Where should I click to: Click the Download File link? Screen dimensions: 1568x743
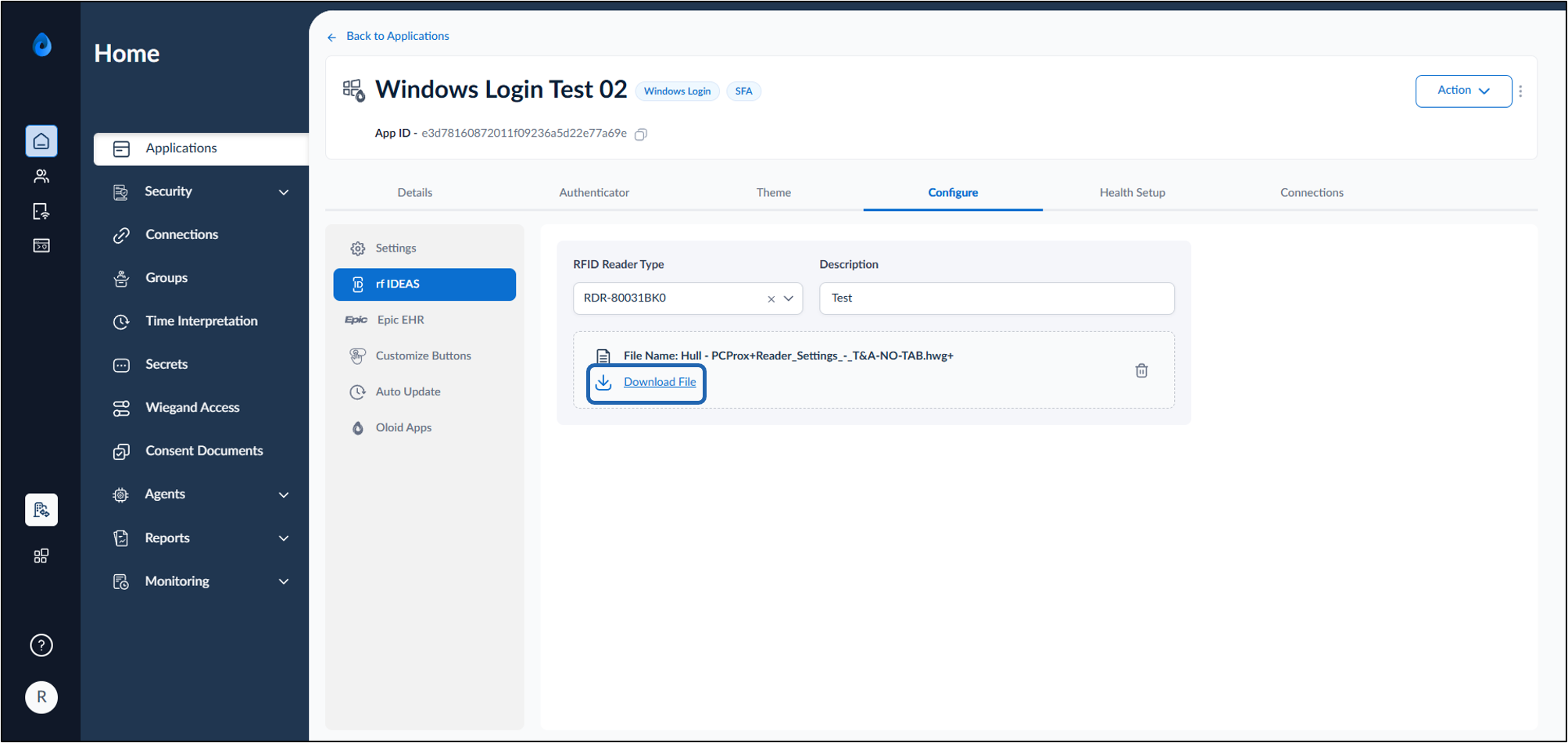(x=660, y=382)
